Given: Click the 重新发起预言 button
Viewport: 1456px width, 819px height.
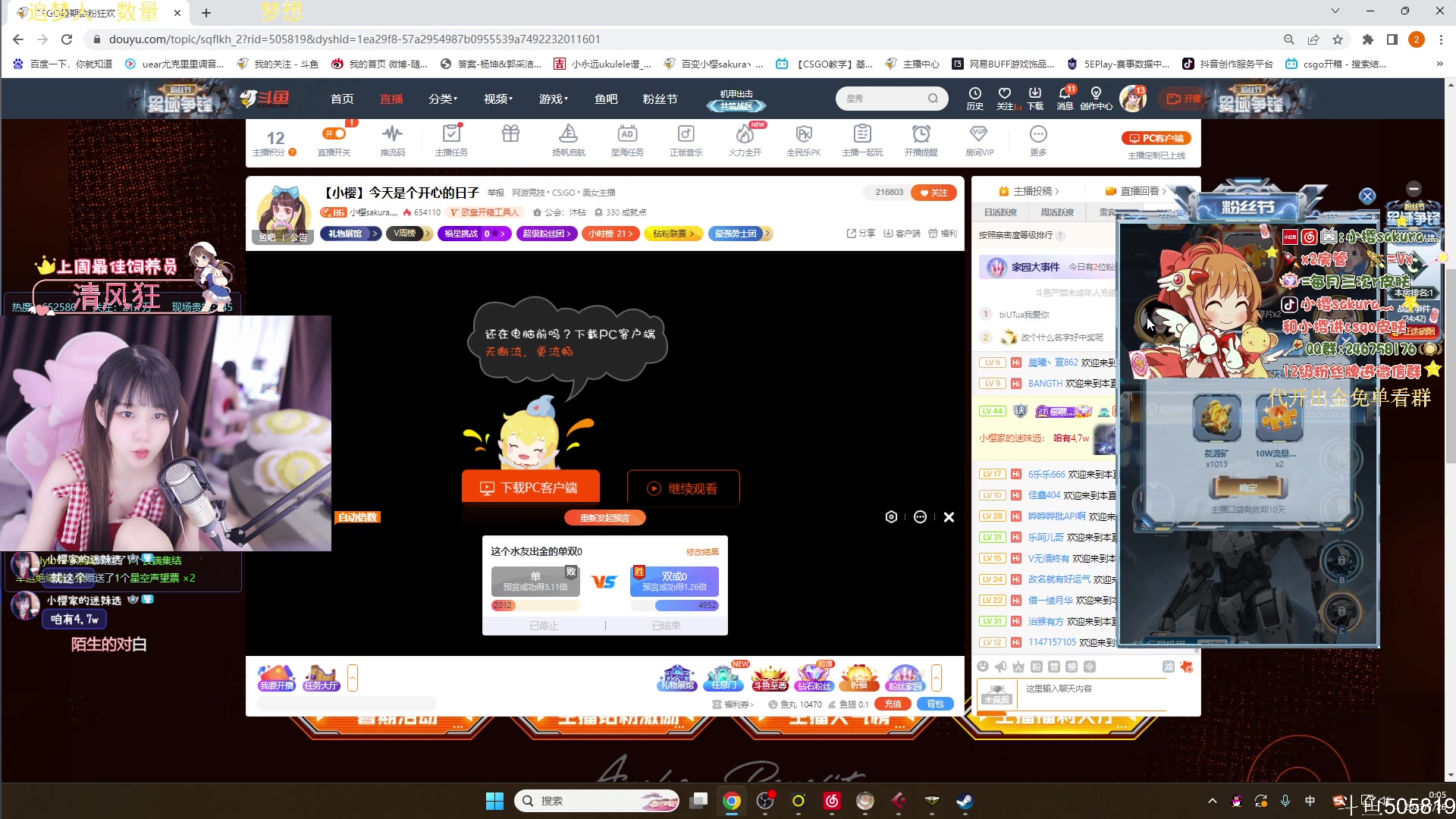Looking at the screenshot, I should click(604, 518).
